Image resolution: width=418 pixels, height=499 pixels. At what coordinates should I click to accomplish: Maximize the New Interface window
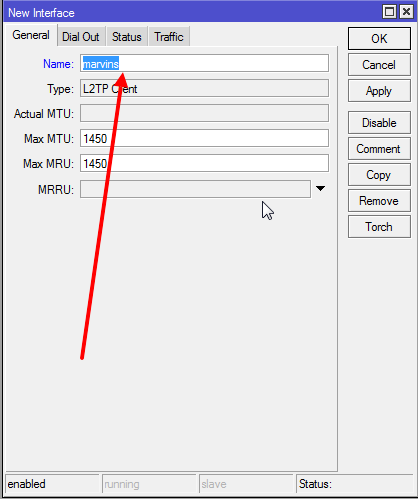click(x=389, y=12)
